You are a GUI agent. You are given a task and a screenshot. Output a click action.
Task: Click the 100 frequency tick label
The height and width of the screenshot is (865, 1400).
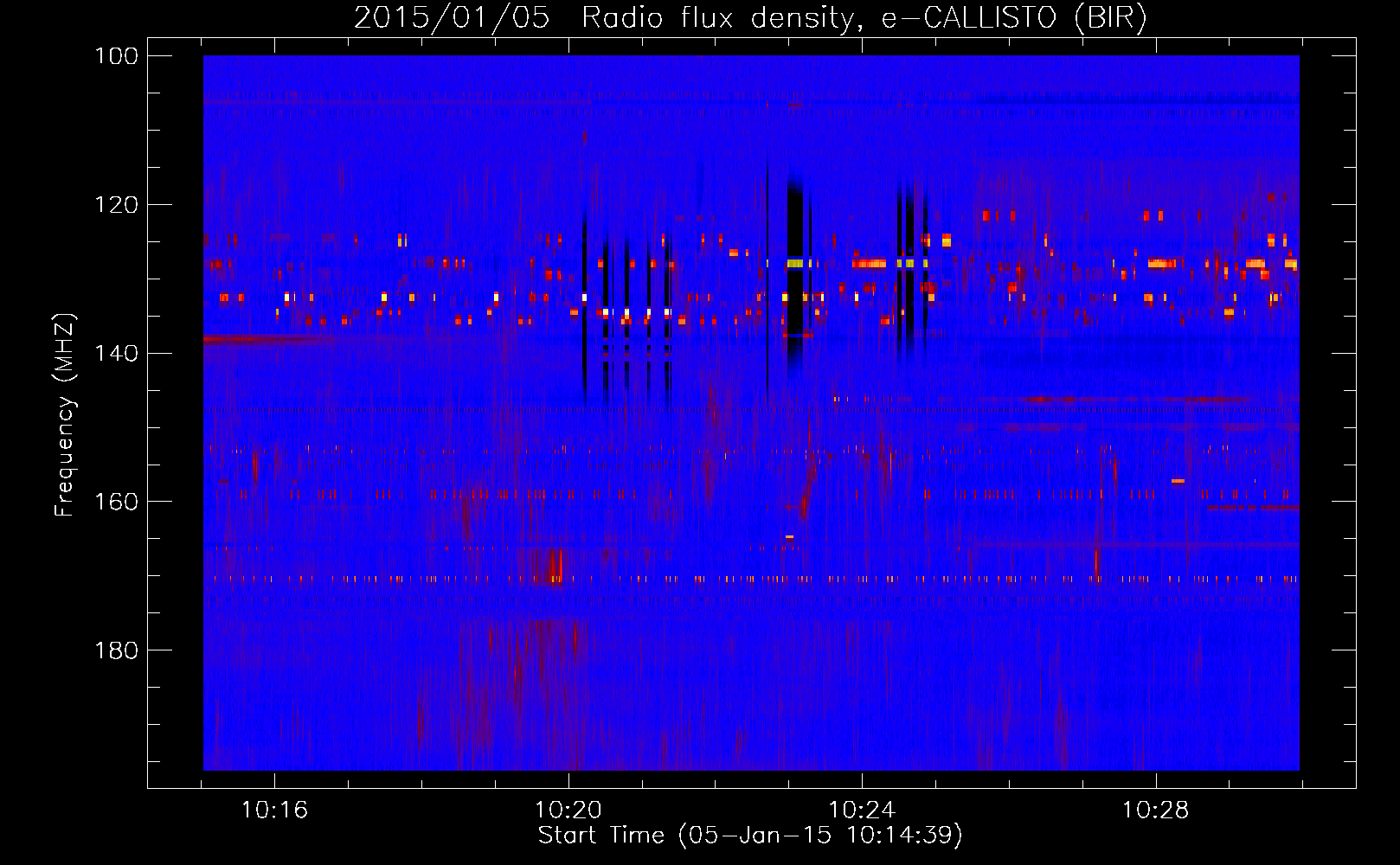pyautogui.click(x=116, y=56)
